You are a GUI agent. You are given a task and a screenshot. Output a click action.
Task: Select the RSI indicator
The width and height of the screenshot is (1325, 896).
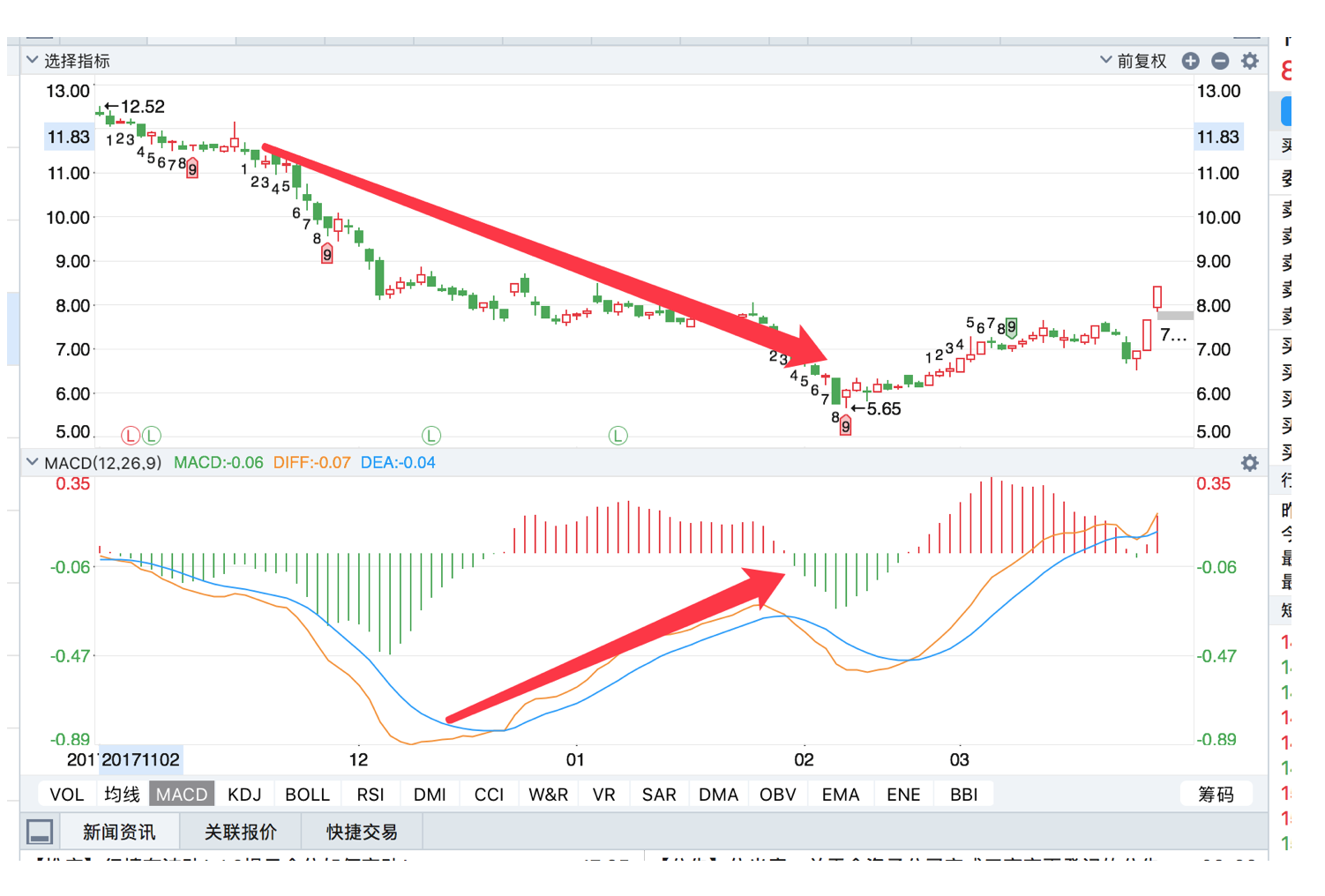point(371,794)
